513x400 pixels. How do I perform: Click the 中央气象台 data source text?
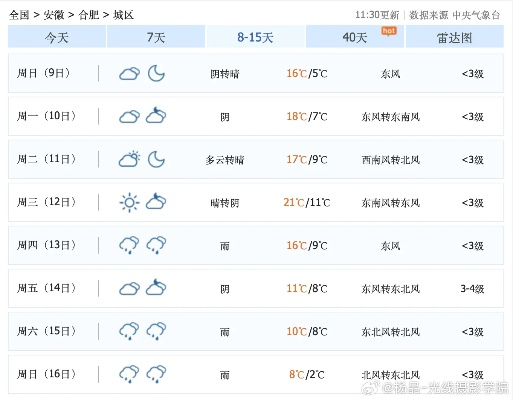[476, 15]
